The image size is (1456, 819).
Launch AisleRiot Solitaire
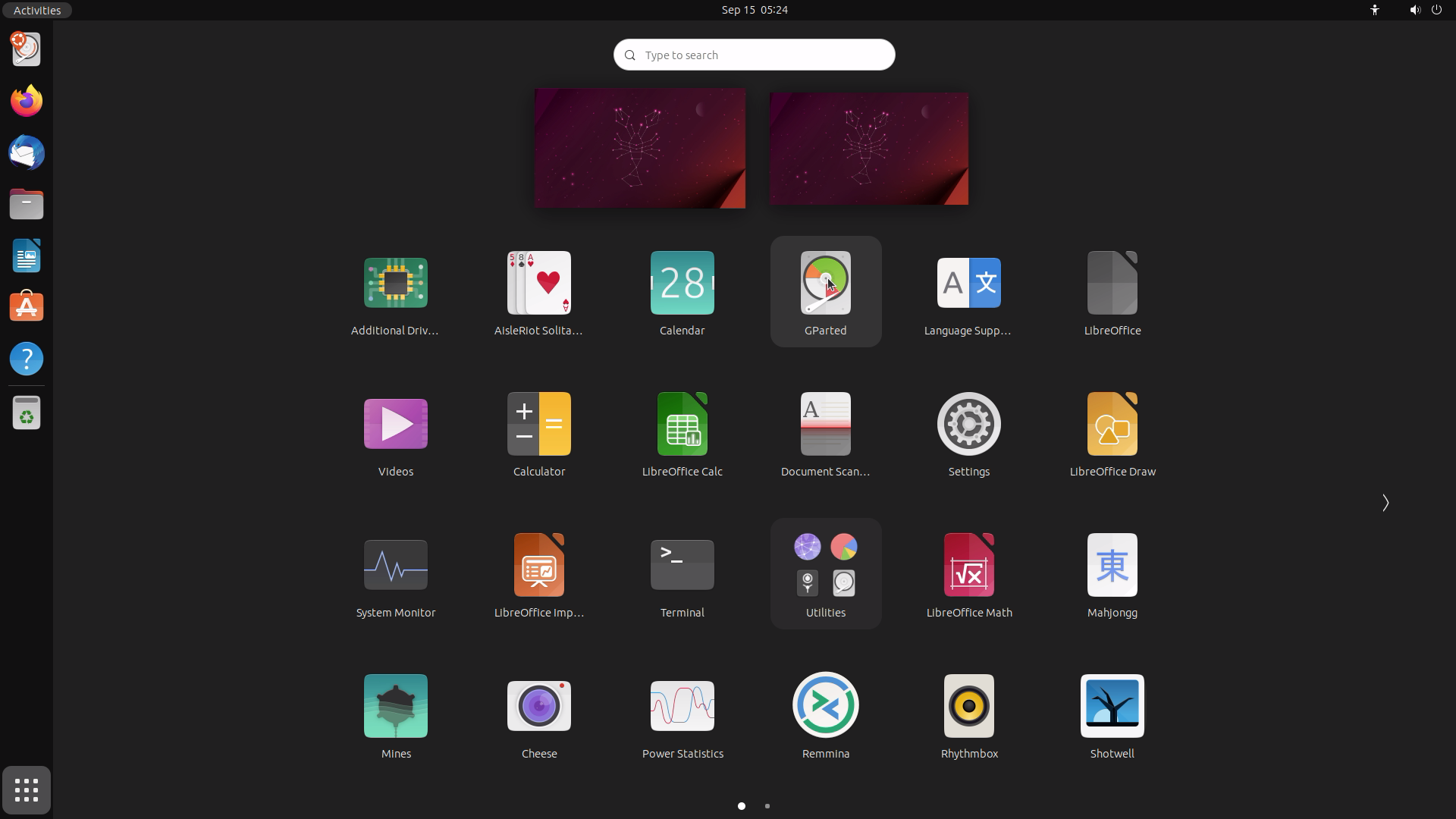pyautogui.click(x=538, y=292)
